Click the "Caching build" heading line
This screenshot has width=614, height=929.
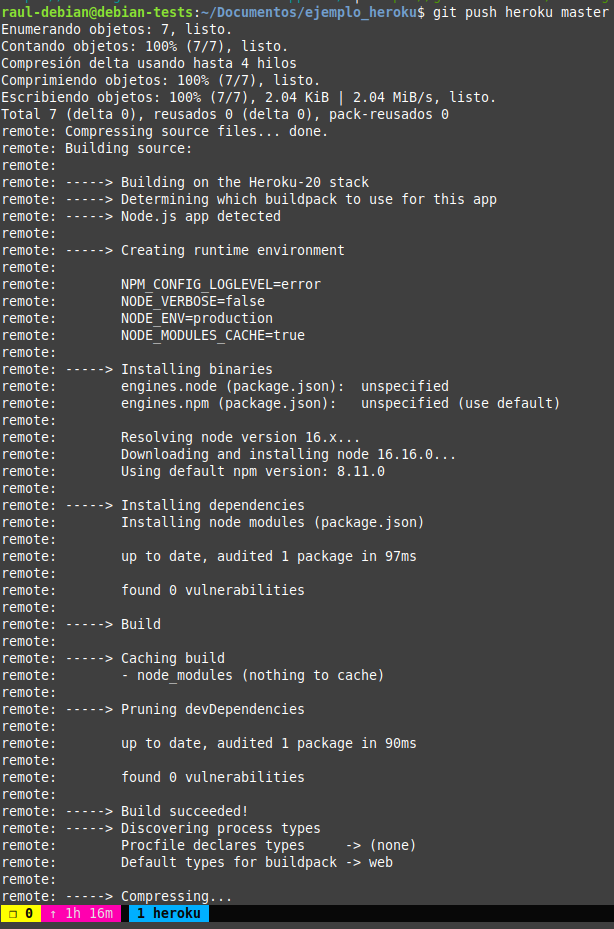[172, 658]
